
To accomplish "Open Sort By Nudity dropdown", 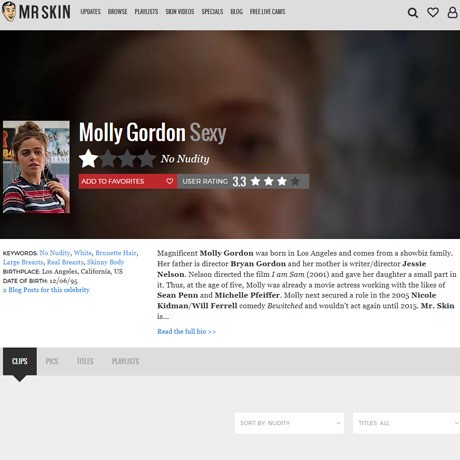I will coord(289,423).
